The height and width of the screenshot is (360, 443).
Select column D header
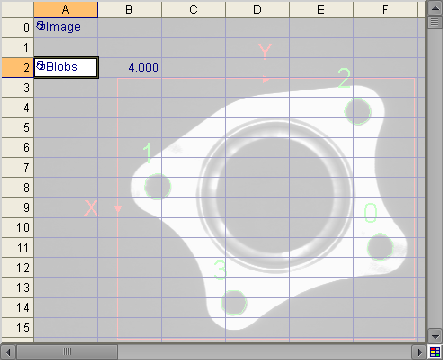pos(257,10)
